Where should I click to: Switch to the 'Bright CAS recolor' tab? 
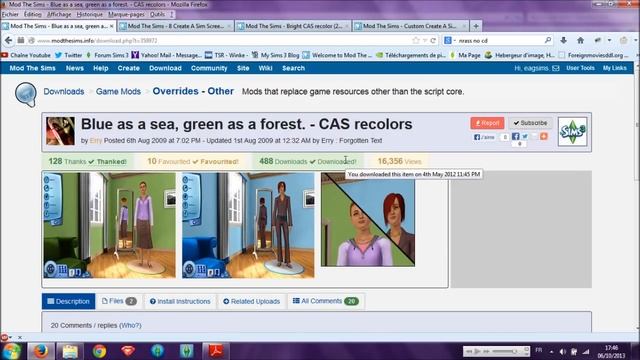[293, 26]
